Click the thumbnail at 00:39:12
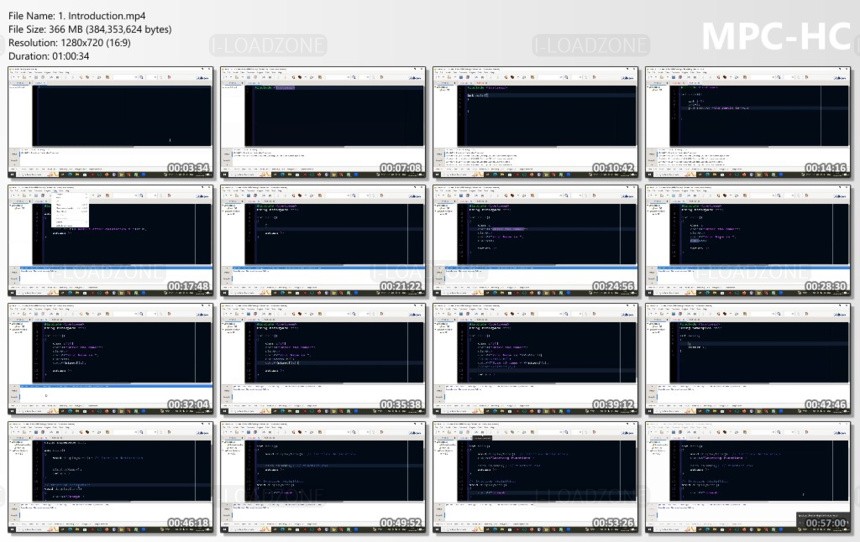This screenshot has width=860, height=542. (535, 359)
